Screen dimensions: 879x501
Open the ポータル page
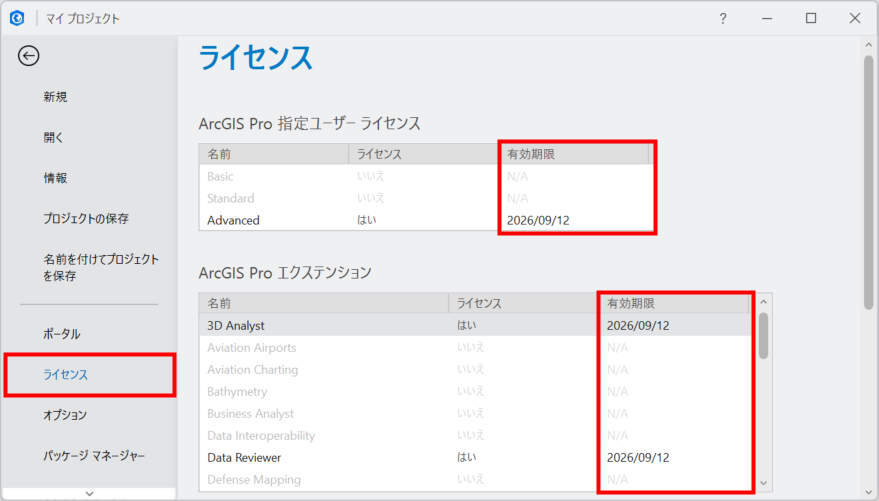click(x=62, y=334)
